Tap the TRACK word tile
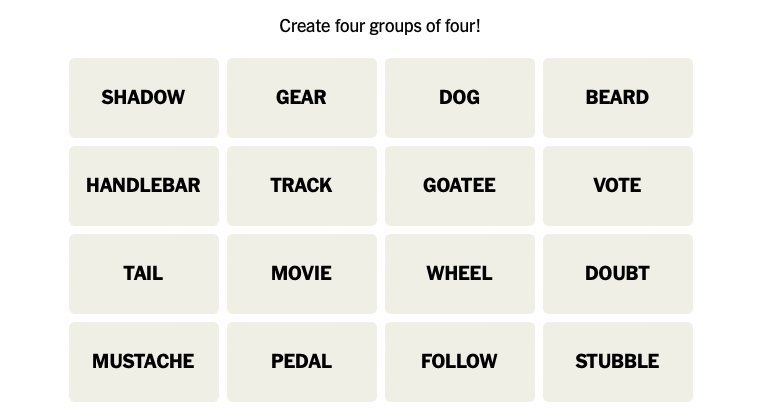The width and height of the screenshot is (779, 416). tap(302, 186)
